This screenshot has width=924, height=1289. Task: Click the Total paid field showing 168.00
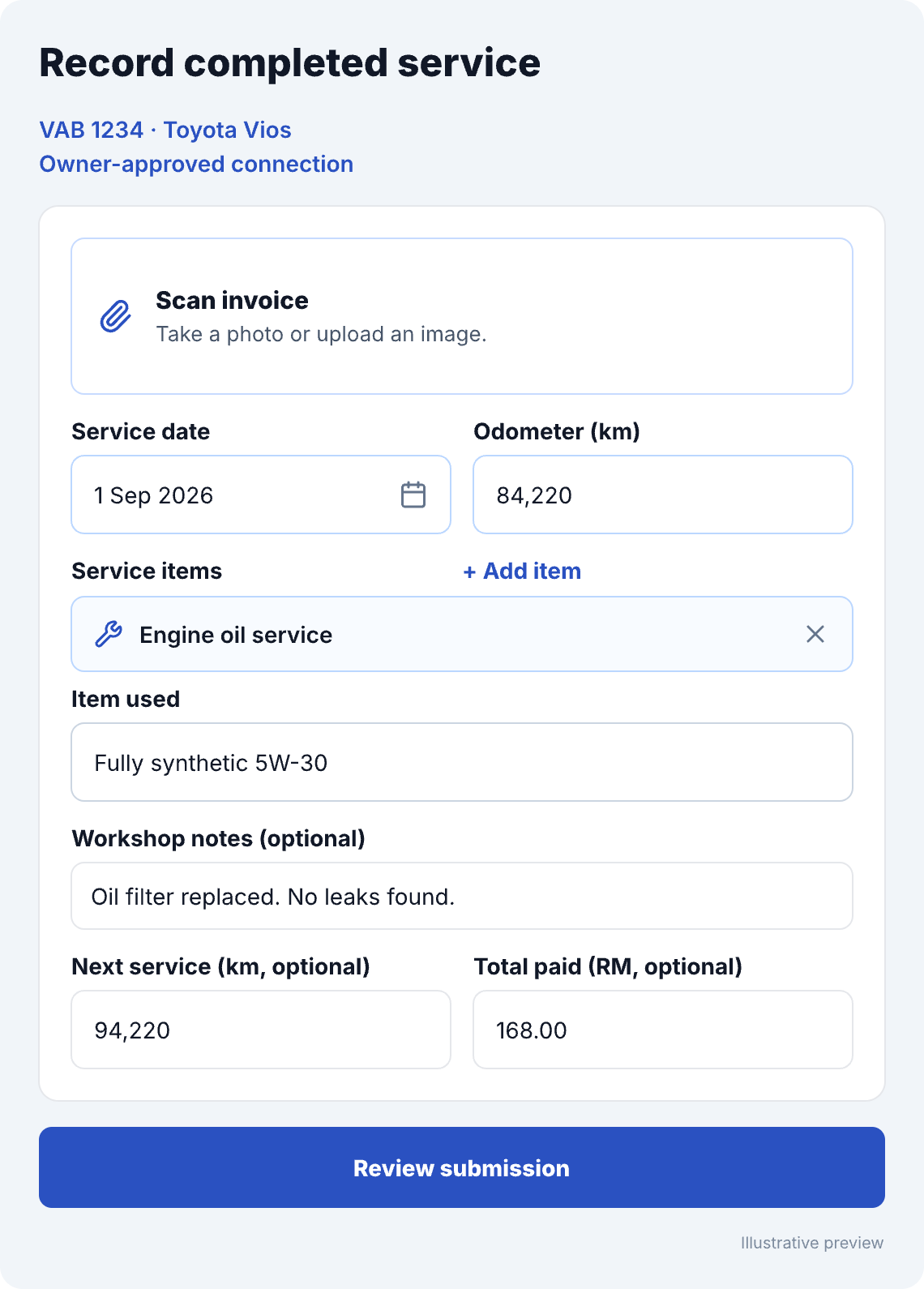pos(663,1030)
